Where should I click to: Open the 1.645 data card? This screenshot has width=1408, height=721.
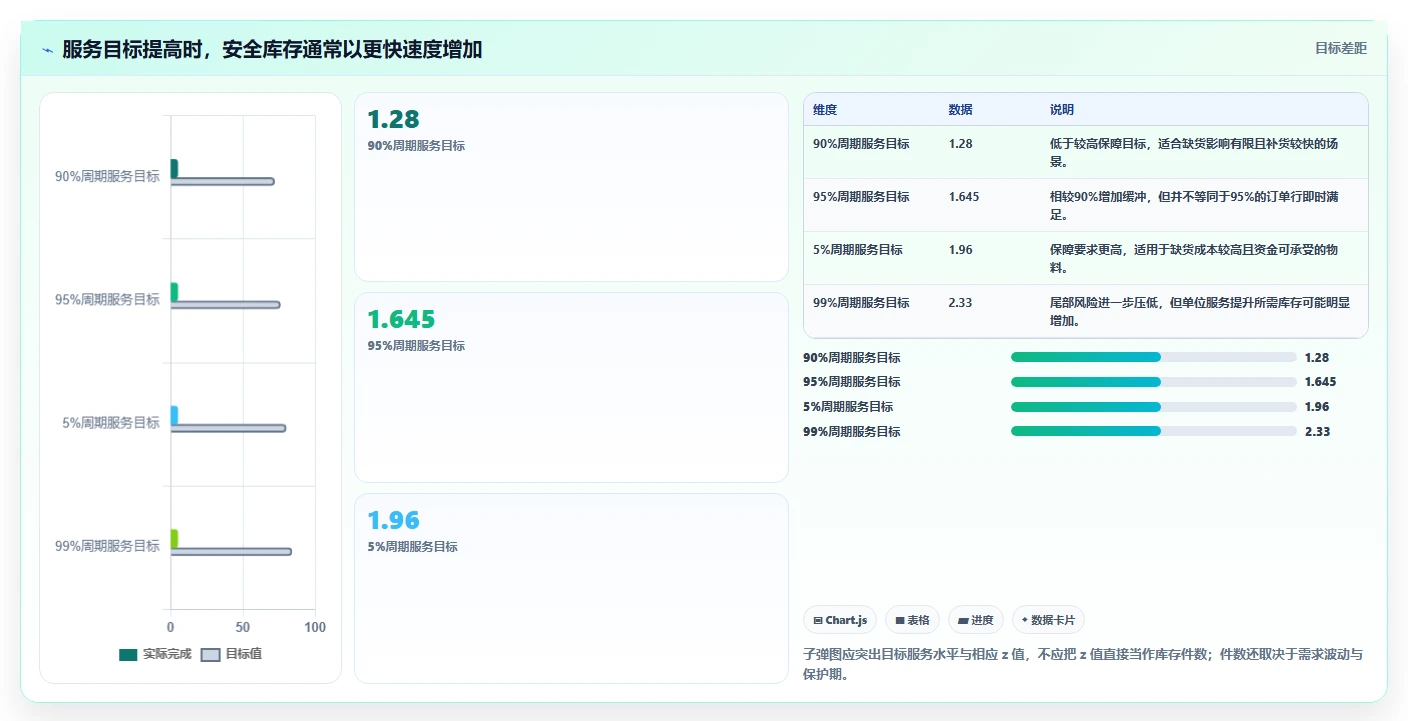tap(571, 387)
